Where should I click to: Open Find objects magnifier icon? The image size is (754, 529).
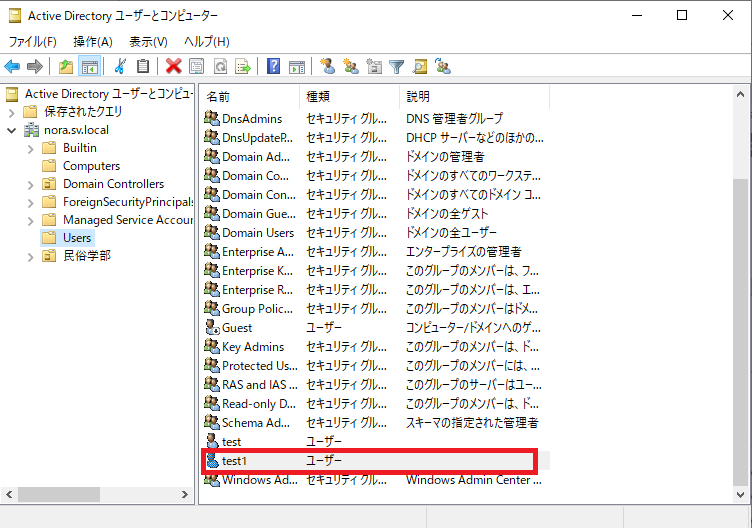coord(420,66)
